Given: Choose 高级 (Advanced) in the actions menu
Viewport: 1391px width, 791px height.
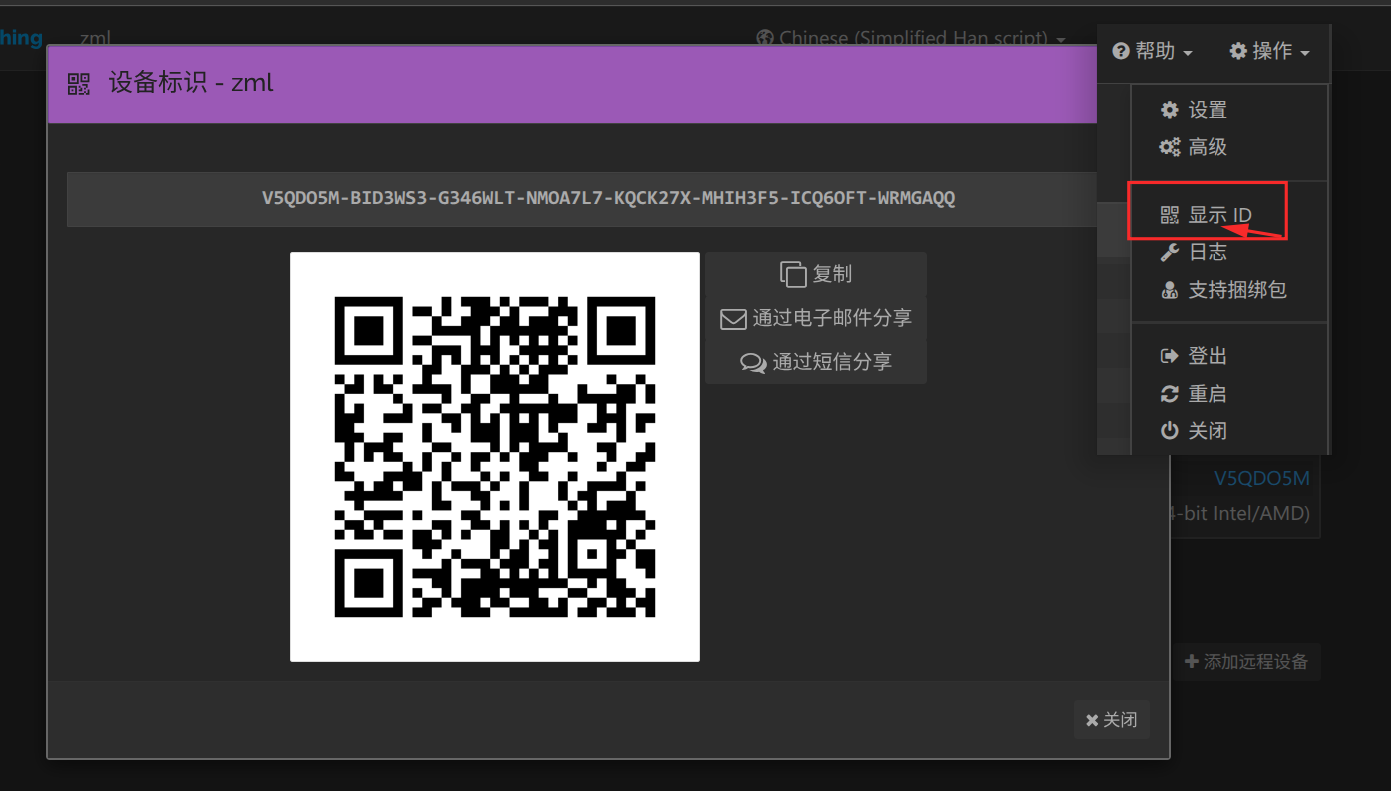Looking at the screenshot, I should [1206, 147].
